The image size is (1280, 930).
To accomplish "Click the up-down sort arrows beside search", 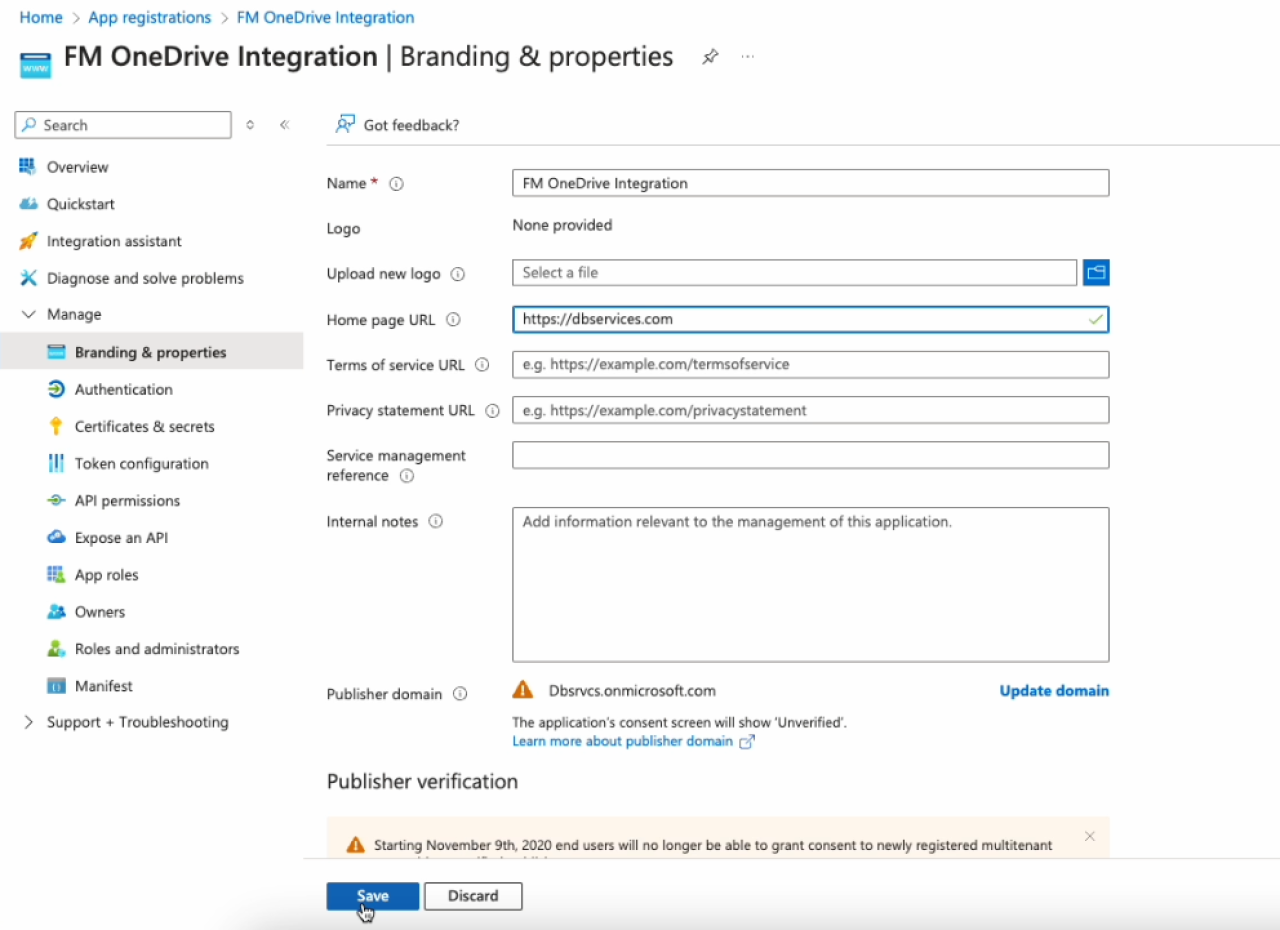I will [250, 125].
